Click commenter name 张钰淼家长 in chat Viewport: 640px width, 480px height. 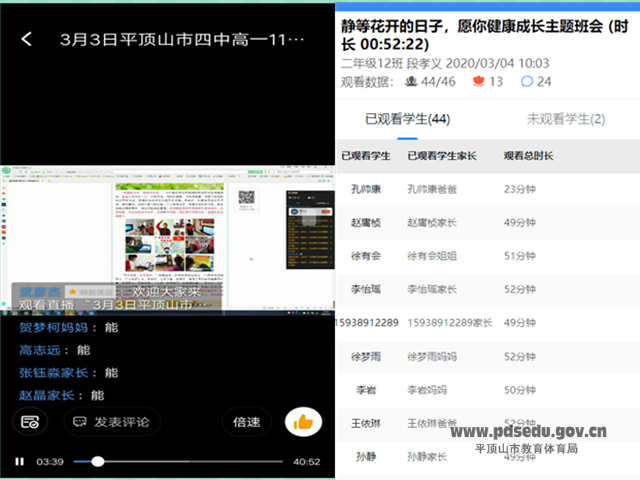coord(54,372)
